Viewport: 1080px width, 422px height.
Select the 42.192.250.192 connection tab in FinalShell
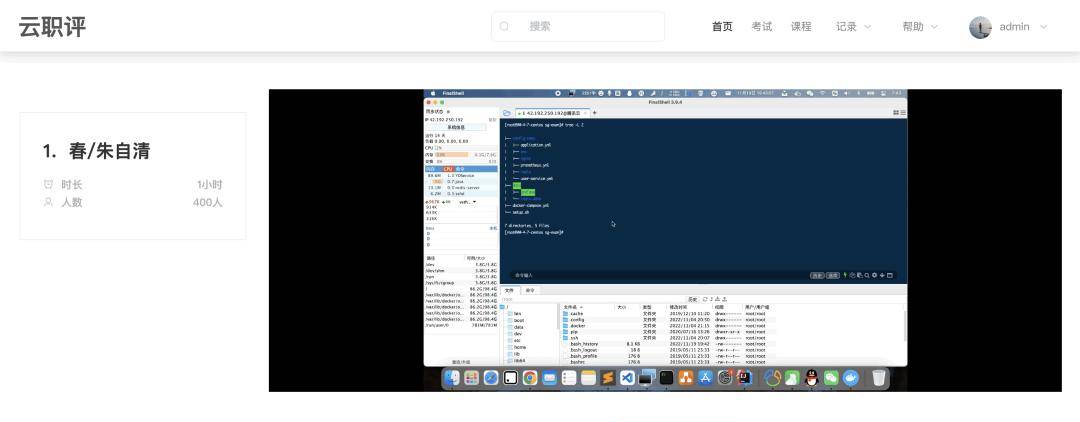pos(552,113)
